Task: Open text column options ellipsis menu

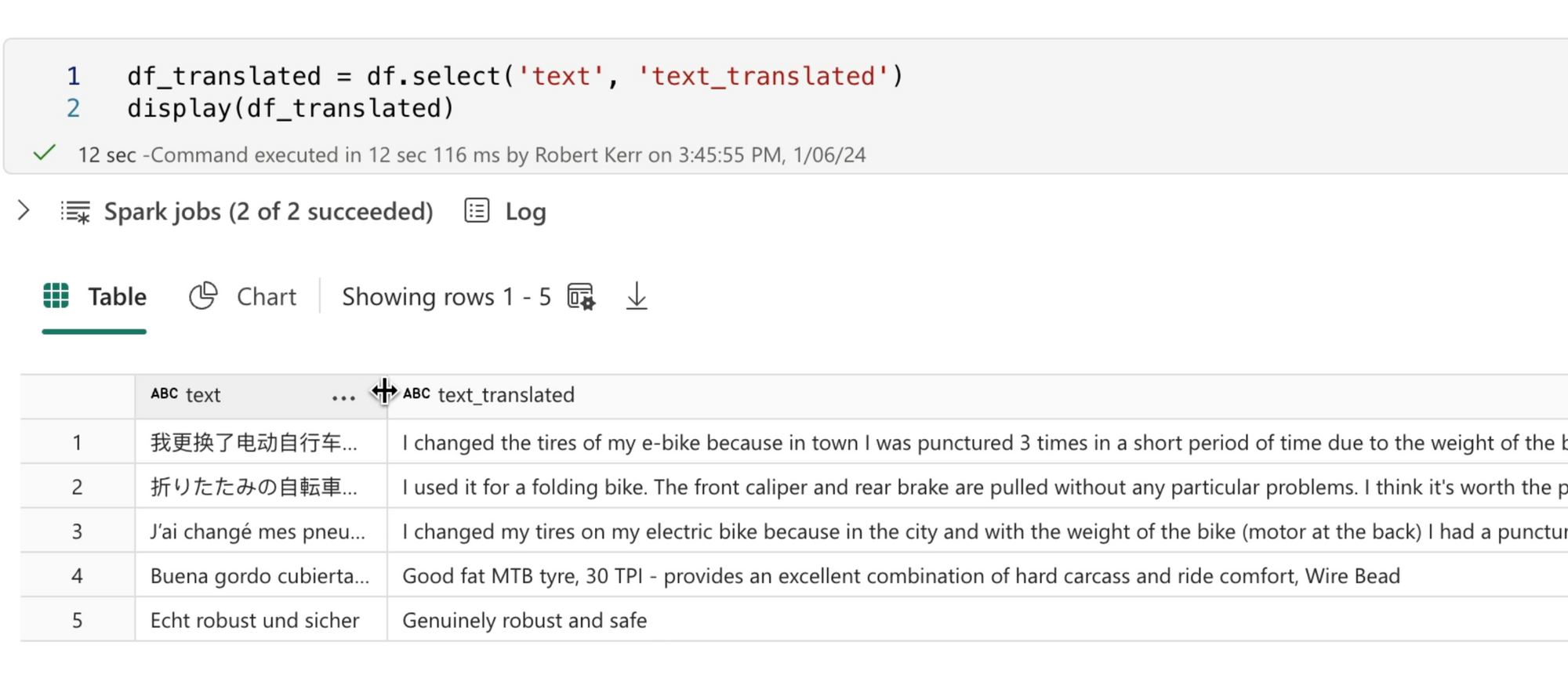Action: [343, 397]
